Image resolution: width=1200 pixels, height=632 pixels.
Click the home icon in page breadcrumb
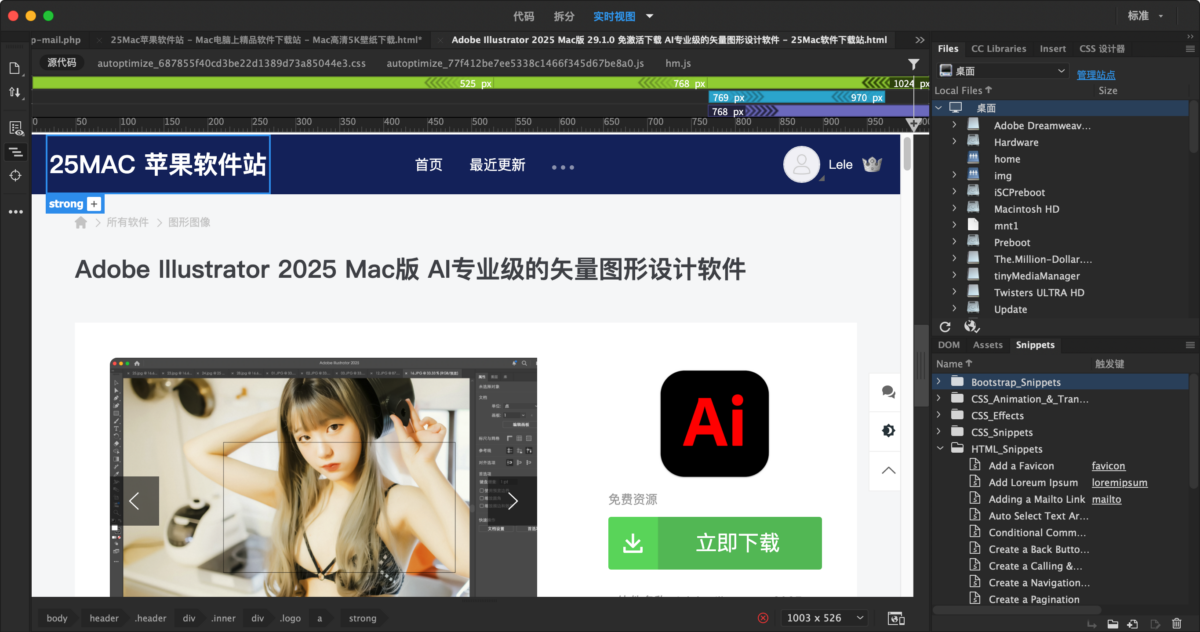click(x=81, y=222)
